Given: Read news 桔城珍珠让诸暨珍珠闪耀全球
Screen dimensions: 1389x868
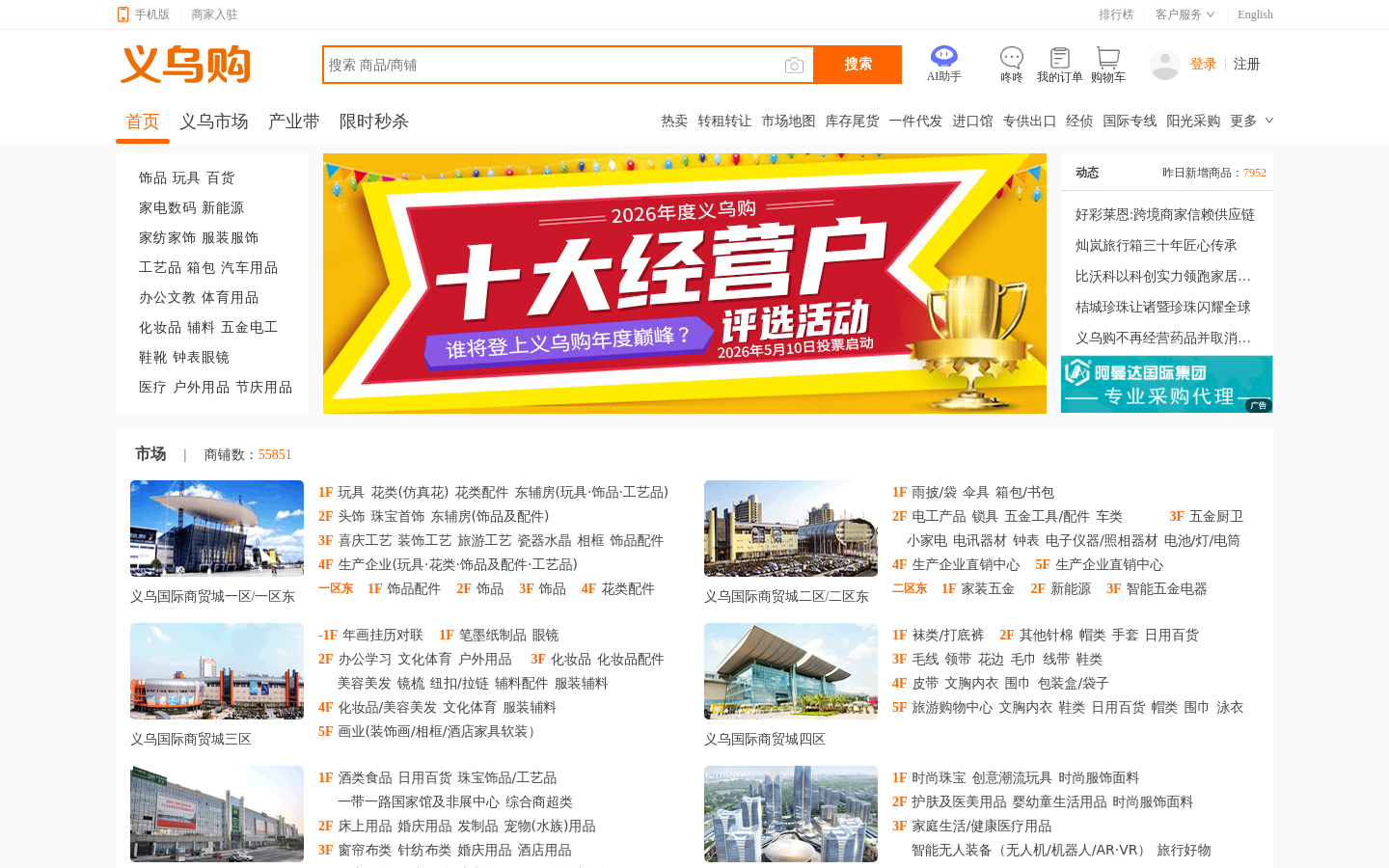Looking at the screenshot, I should click(1162, 307).
